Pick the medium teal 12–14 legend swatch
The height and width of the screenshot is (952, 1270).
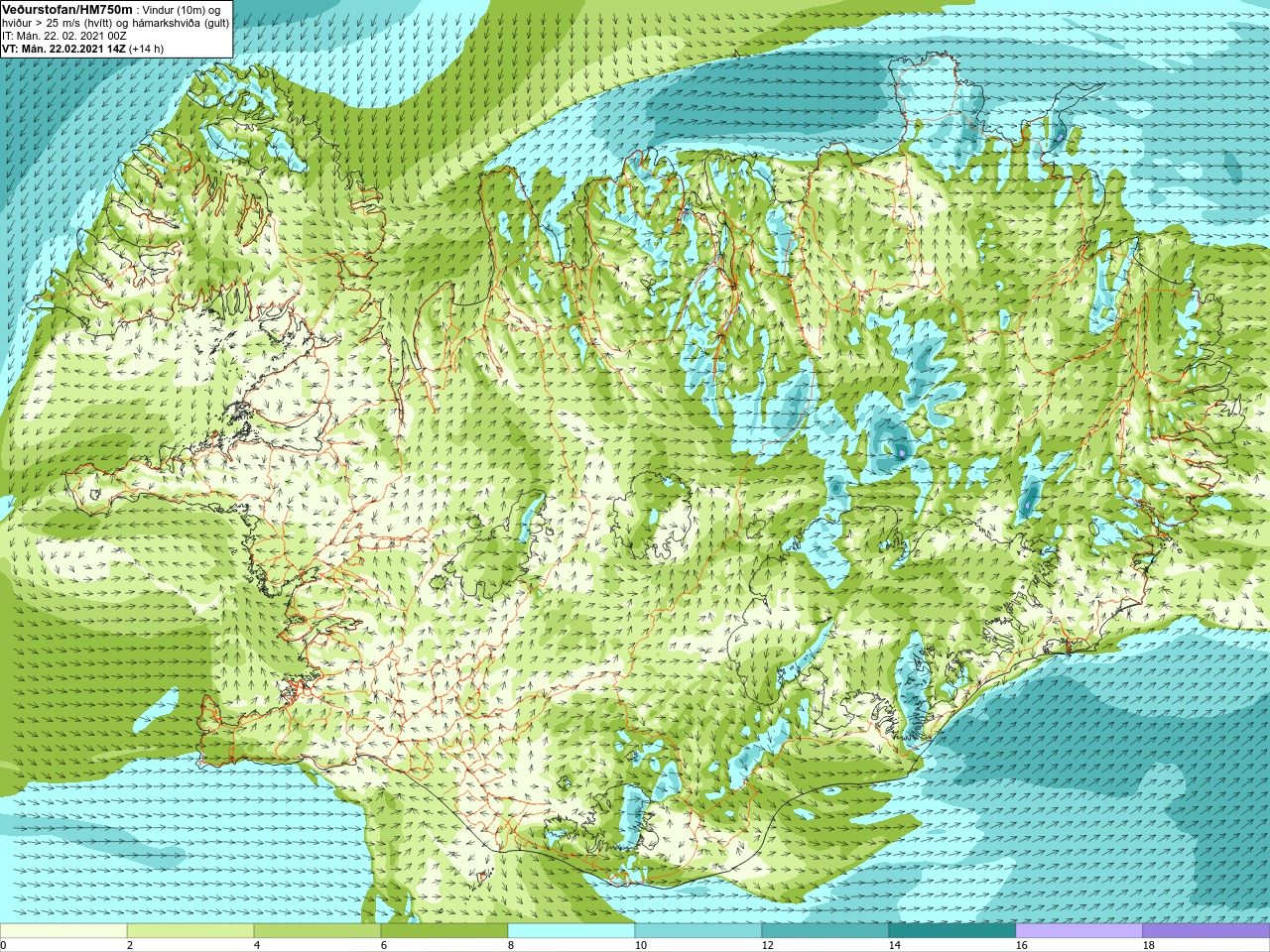pos(825,931)
